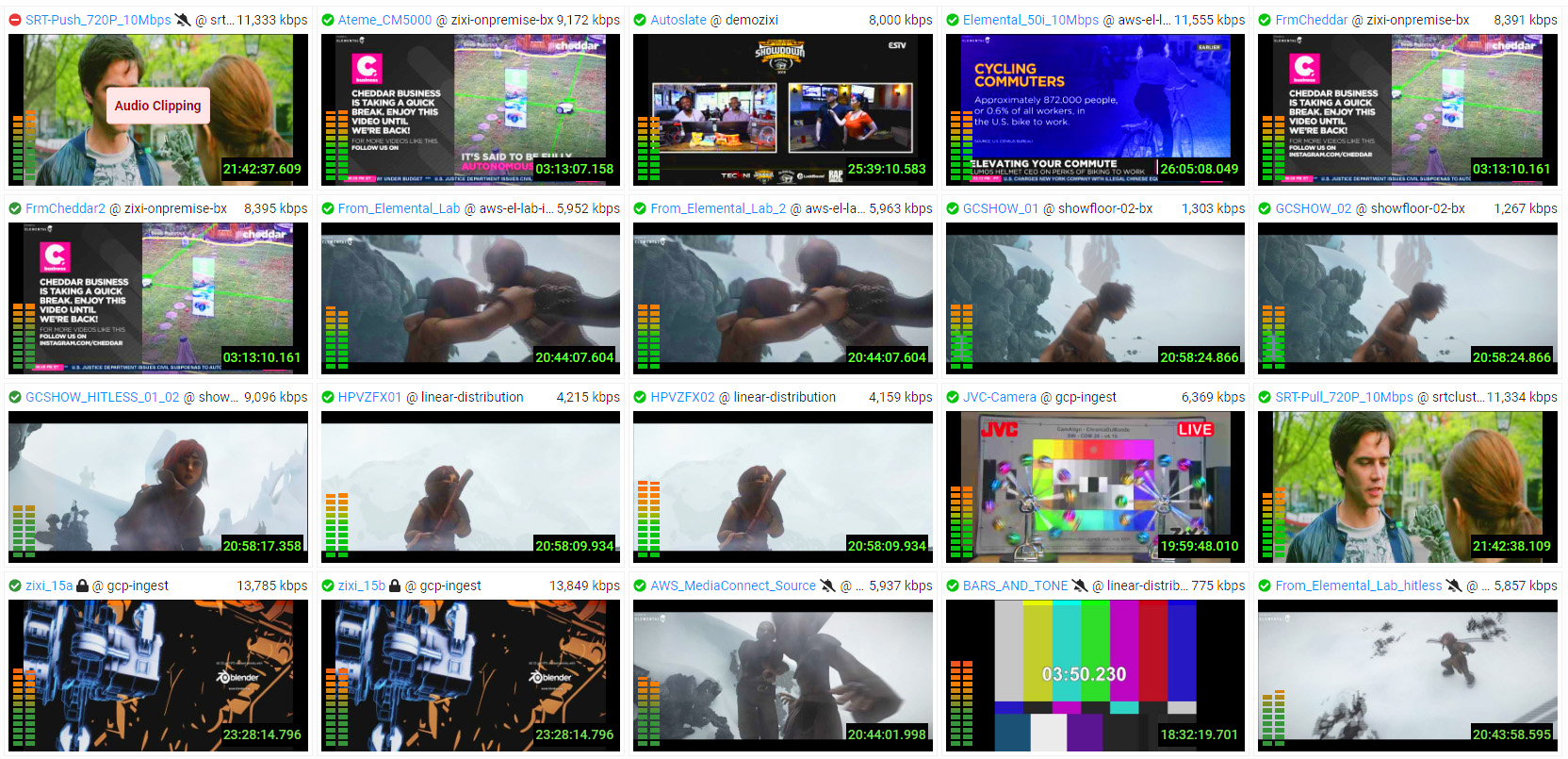
Task: Click the green status check beside From_Elemental_Lab @ aws-el-lab-i
Action: (328, 208)
